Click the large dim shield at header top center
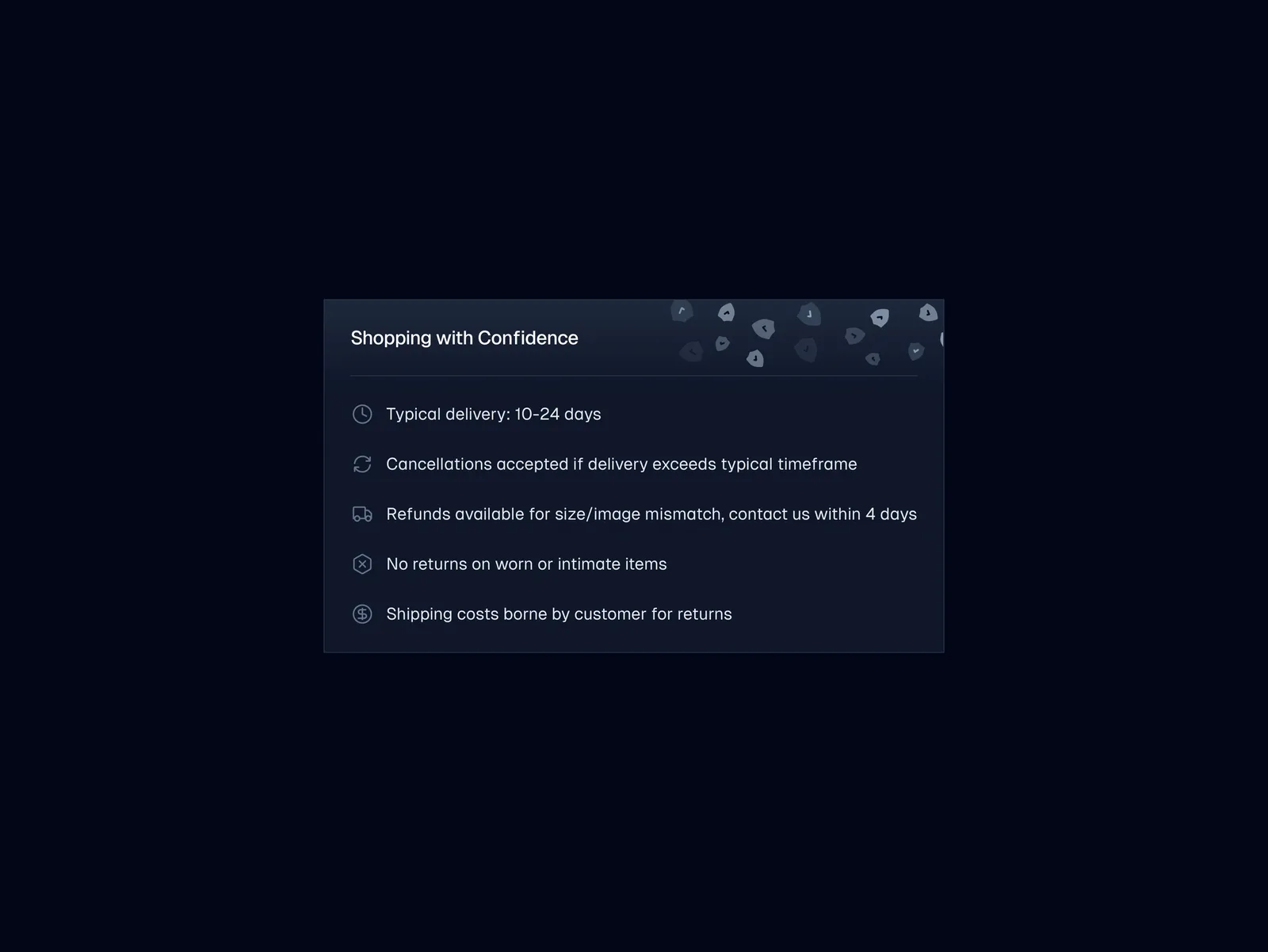Image resolution: width=1268 pixels, height=952 pixels. click(x=809, y=315)
